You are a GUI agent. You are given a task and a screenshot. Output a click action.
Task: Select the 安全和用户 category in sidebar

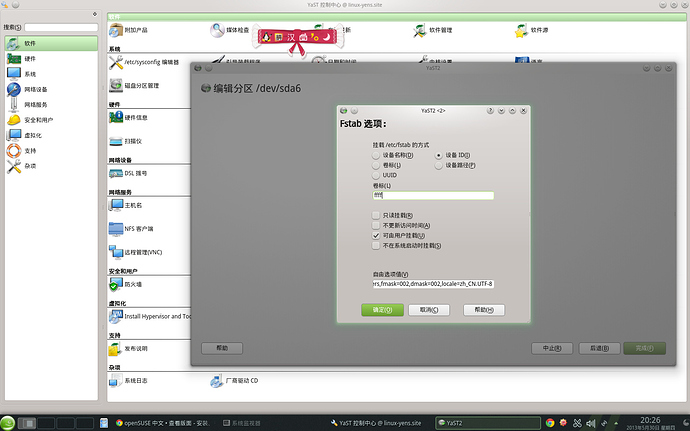click(x=51, y=120)
